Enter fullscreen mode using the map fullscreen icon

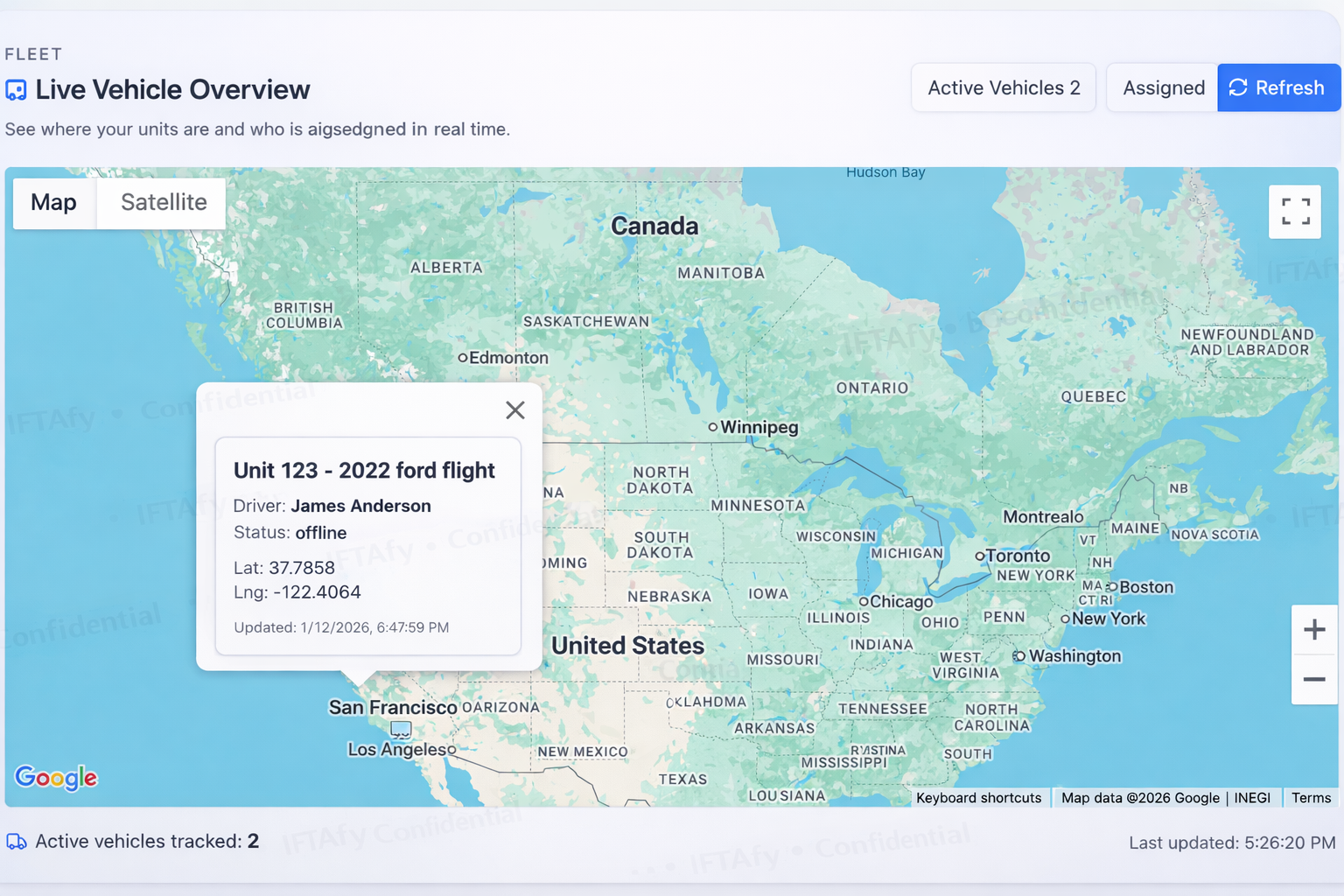point(1295,212)
